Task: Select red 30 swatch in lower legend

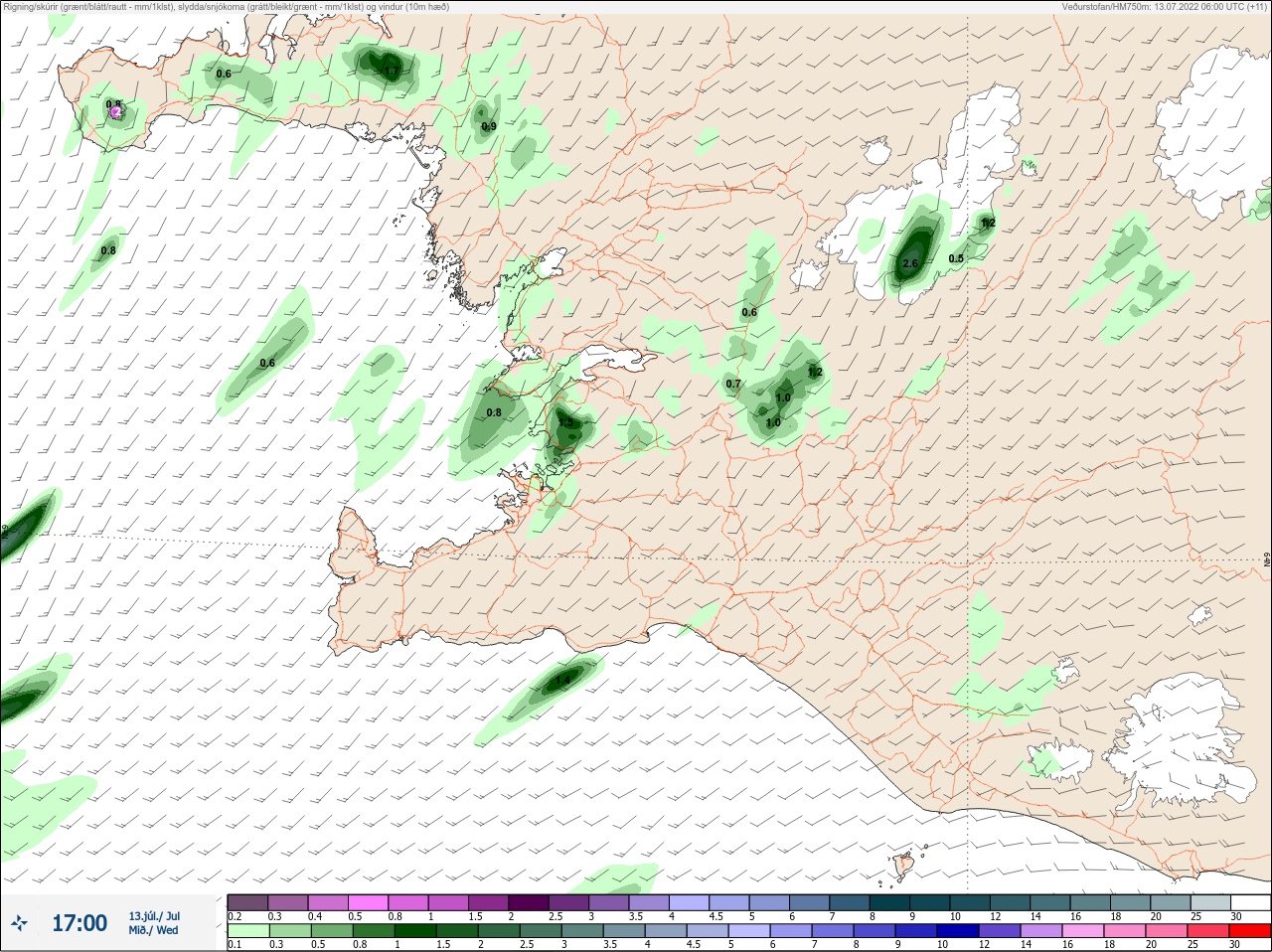Action: pyautogui.click(x=1252, y=931)
